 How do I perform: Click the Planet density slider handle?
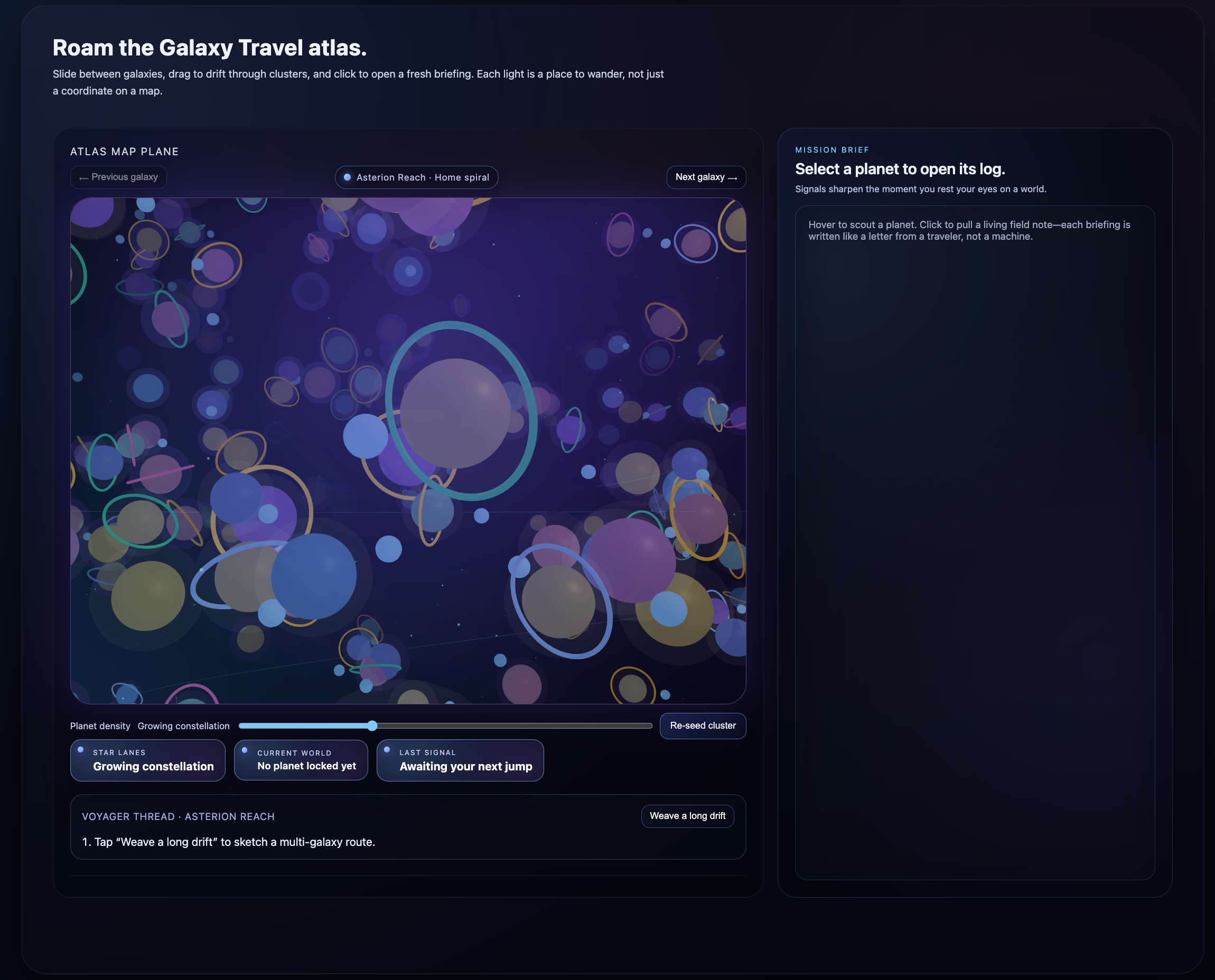click(372, 725)
